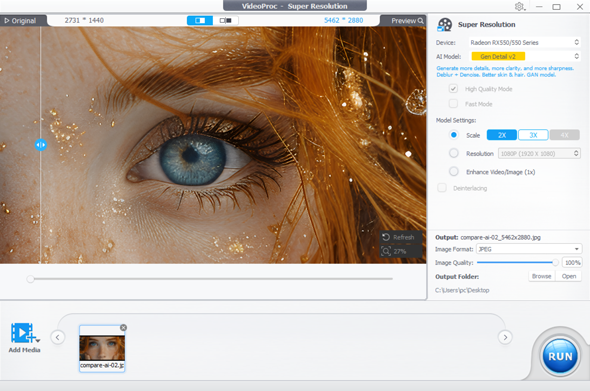Select the side-by-side compare mode button
This screenshot has width=590, height=391.
(x=226, y=20)
